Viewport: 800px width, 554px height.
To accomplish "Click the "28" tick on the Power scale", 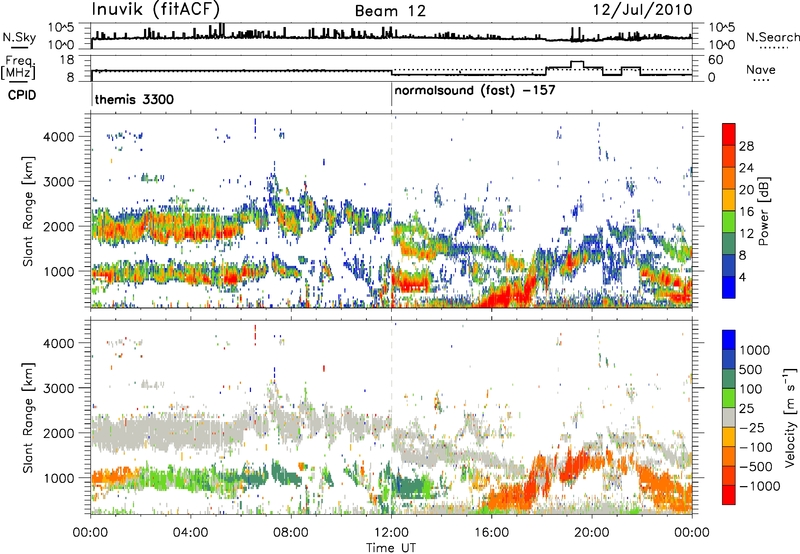I will (746, 146).
